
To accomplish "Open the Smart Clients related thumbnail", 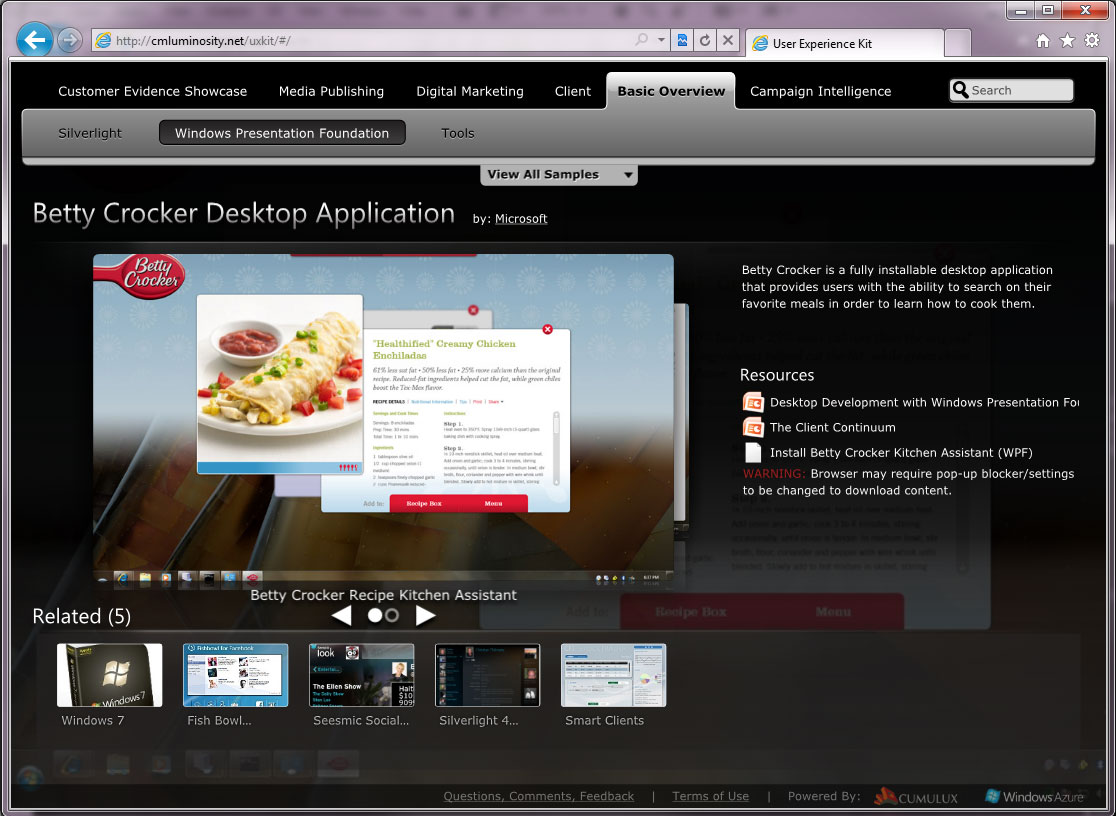I will (x=614, y=675).
